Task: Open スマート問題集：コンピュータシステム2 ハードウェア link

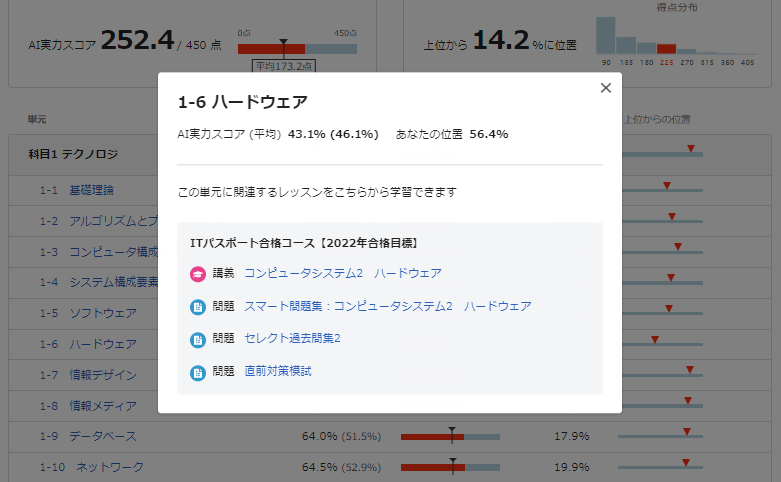Action: 388,306
